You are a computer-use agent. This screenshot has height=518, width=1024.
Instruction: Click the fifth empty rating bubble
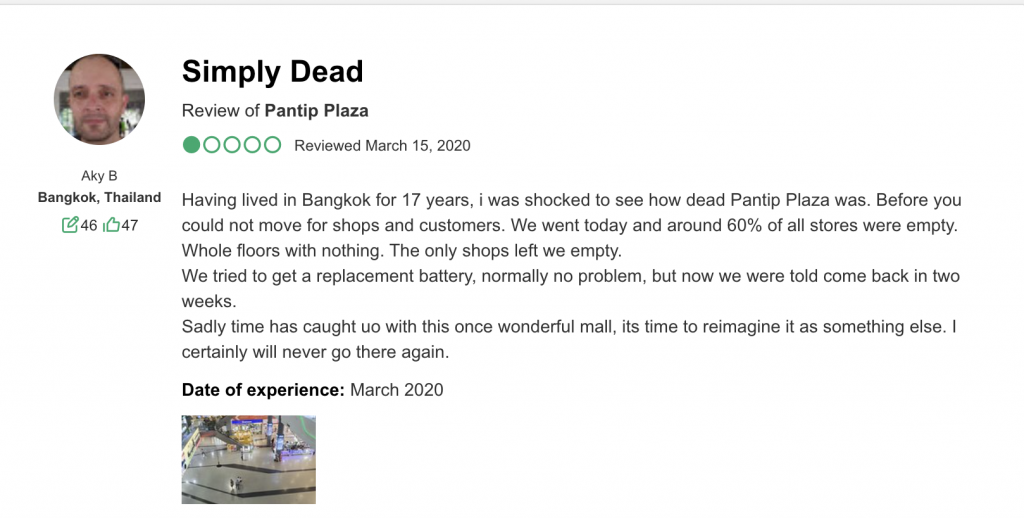(x=272, y=144)
